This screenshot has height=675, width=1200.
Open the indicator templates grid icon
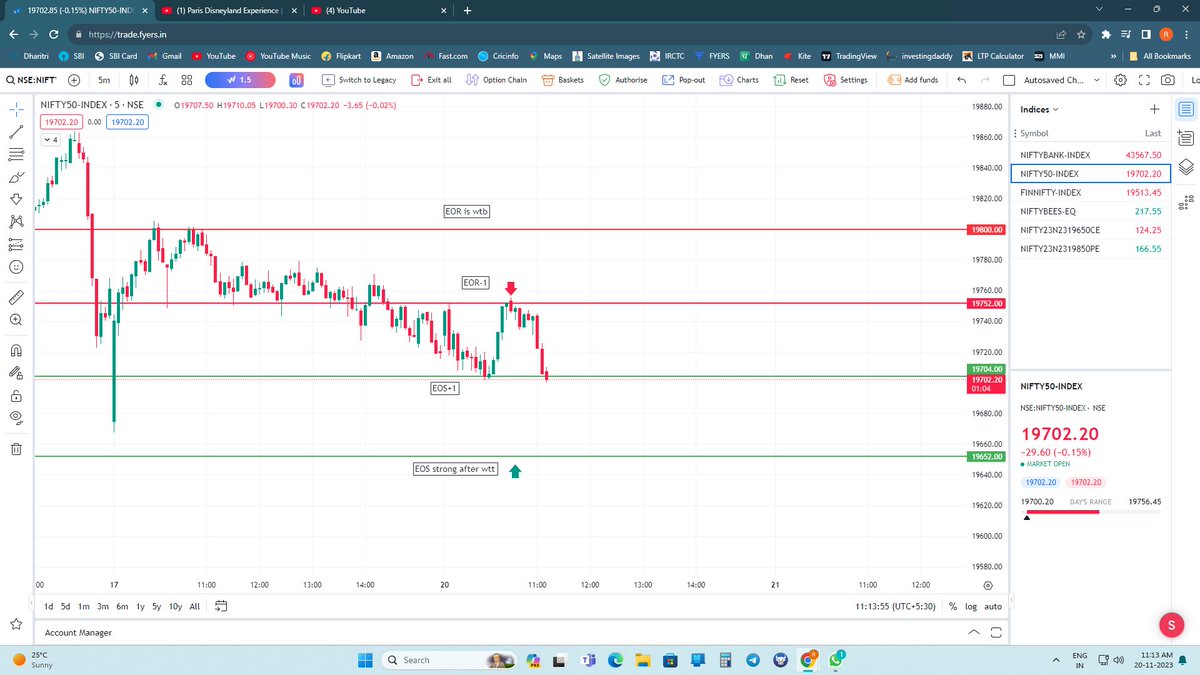186,80
